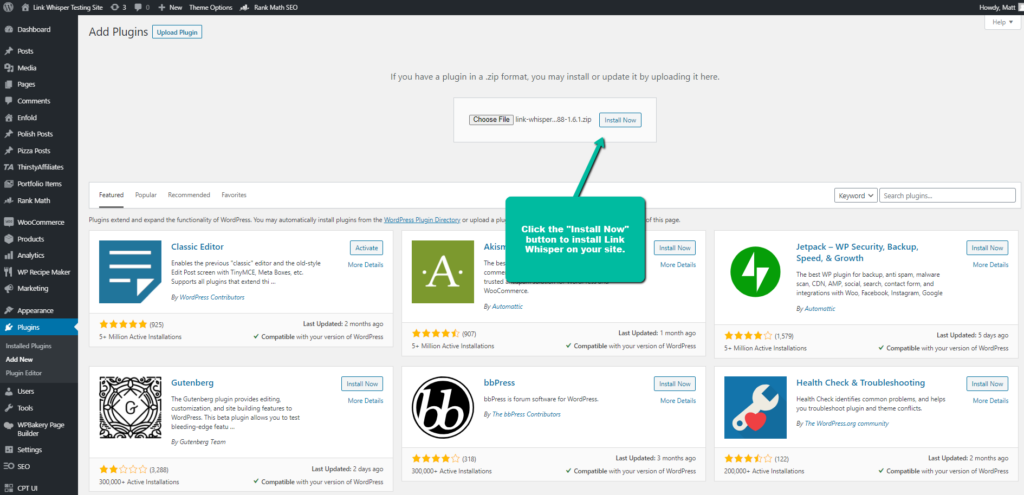Click the Akismet plugin thumbnail
The width and height of the screenshot is (1024, 495).
point(443,272)
